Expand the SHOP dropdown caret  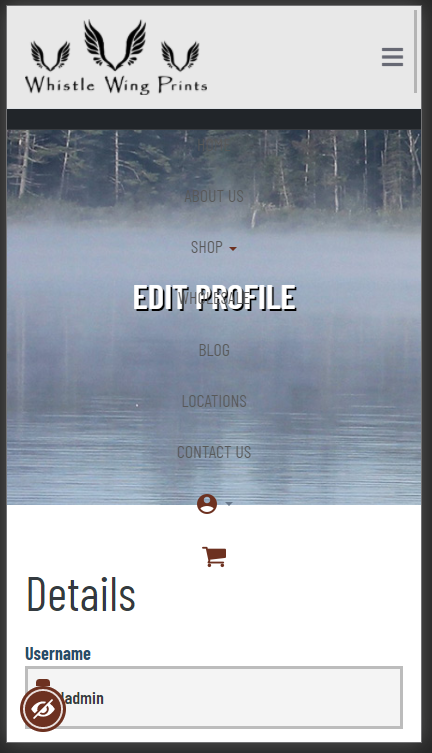(x=233, y=249)
